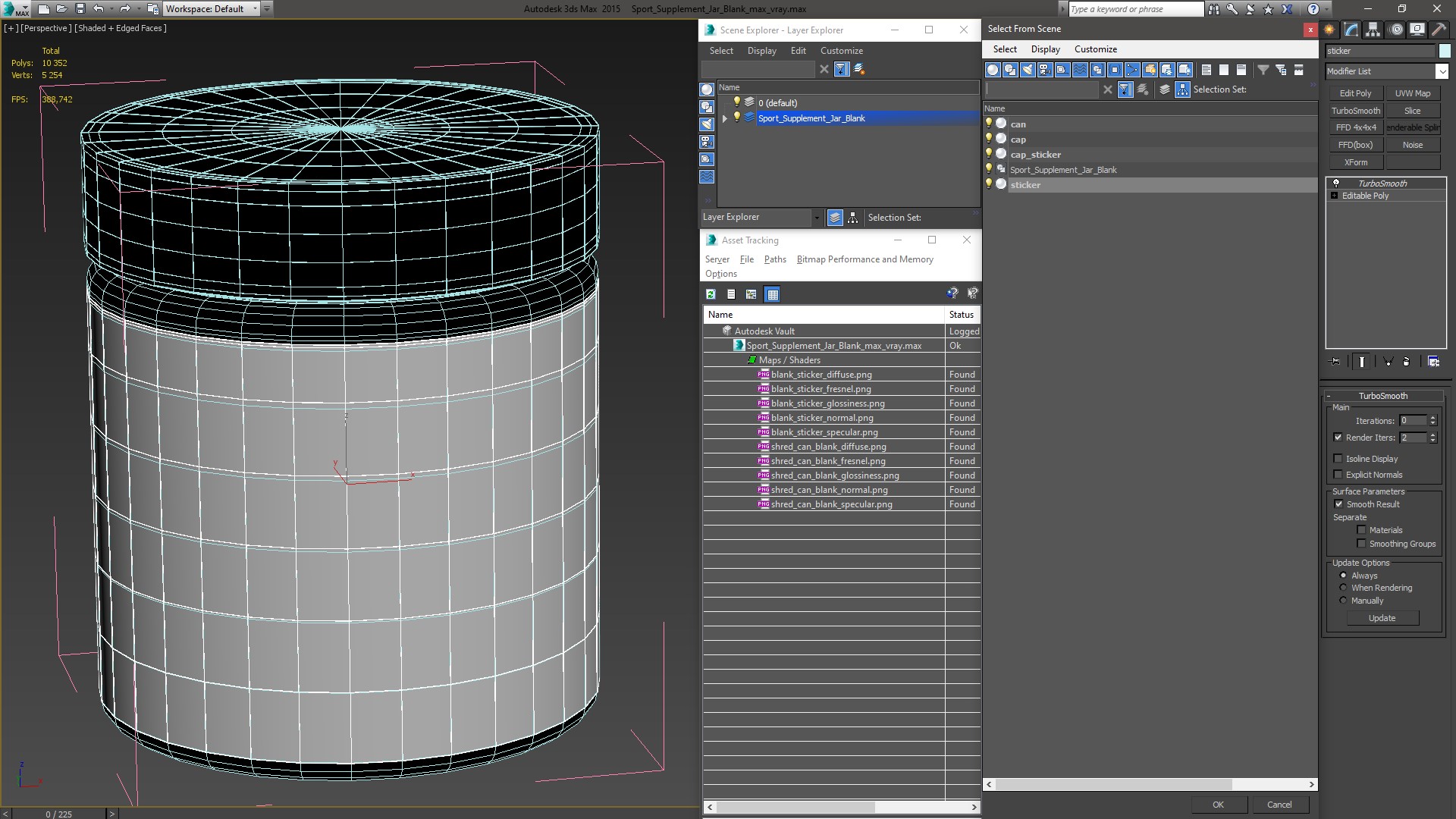Save the current scene
Screen dimensions: 1456x819
[x=80, y=9]
